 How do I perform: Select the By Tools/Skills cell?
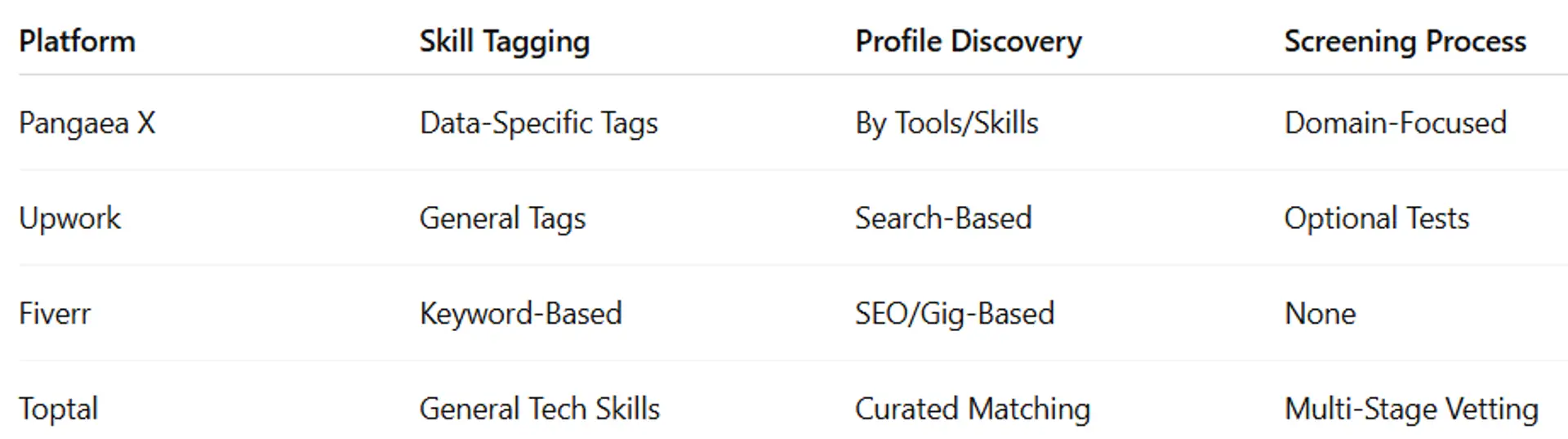click(x=947, y=123)
